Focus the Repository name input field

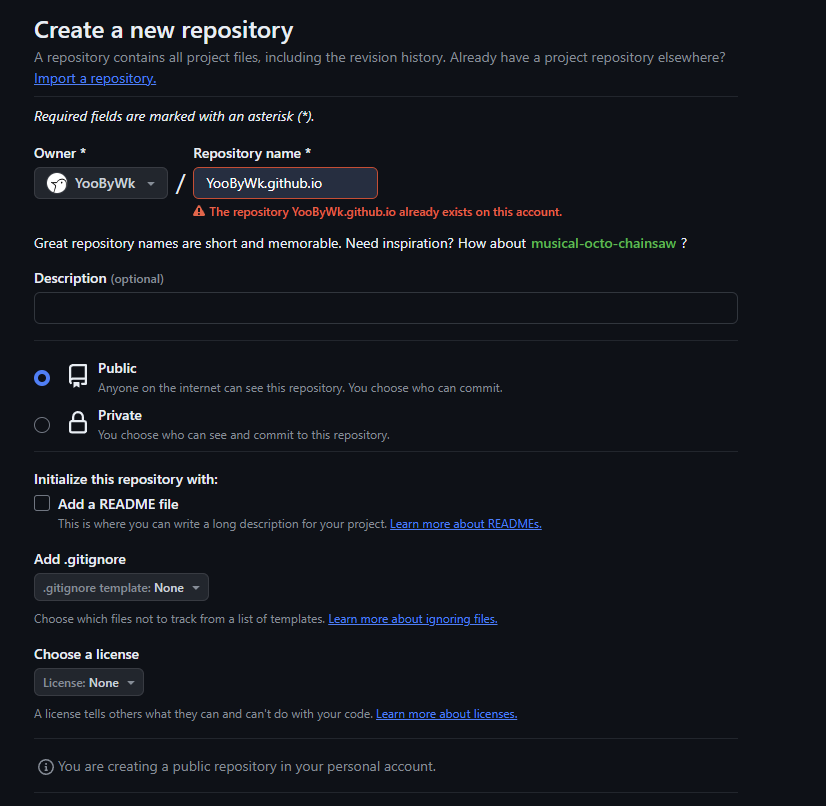286,183
